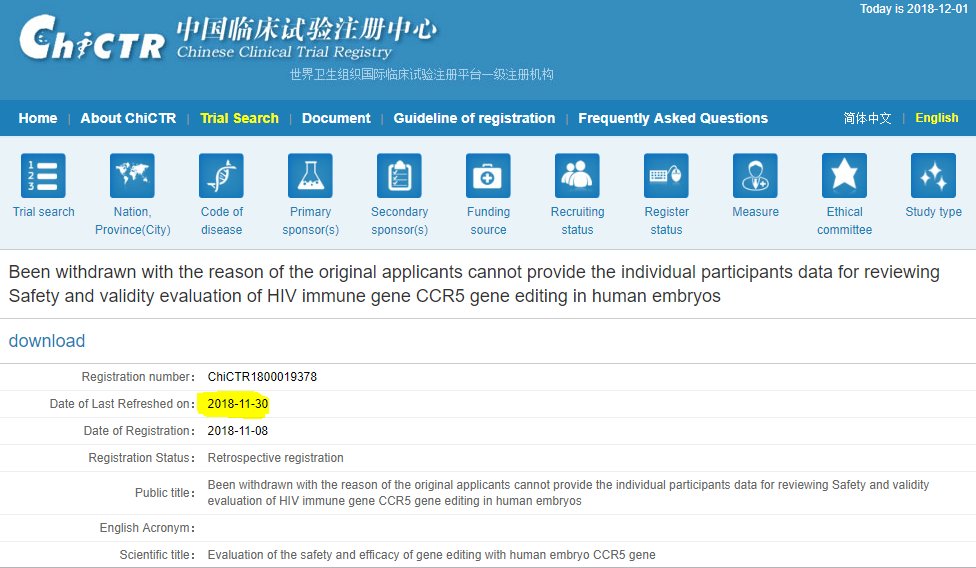Switch language to English
Viewport: 976px width, 568px height.
click(937, 118)
